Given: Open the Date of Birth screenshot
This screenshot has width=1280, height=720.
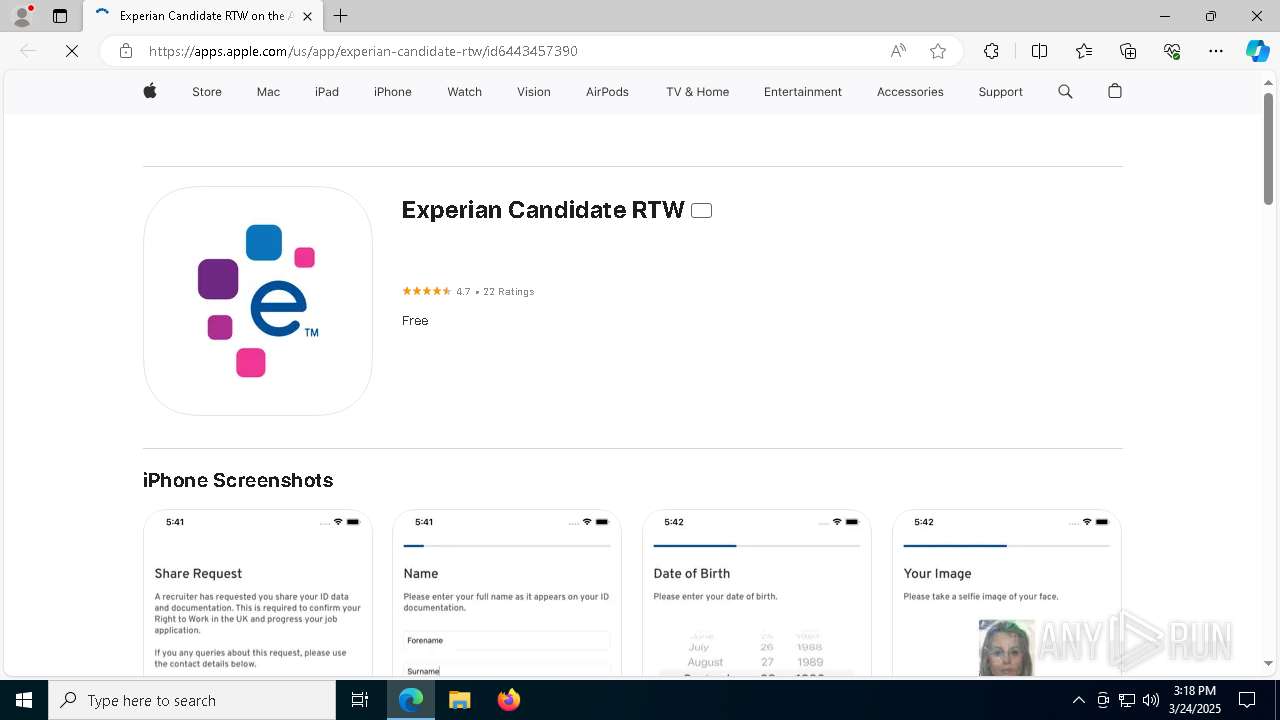Looking at the screenshot, I should (x=757, y=593).
